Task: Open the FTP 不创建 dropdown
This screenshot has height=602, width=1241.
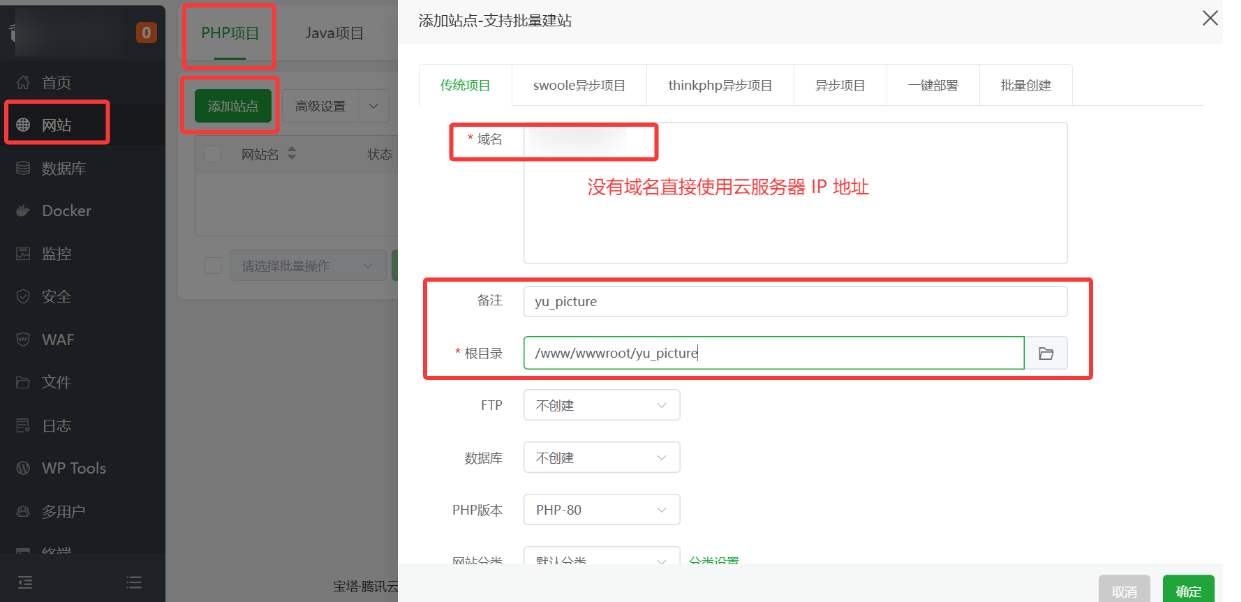Action: click(602, 406)
